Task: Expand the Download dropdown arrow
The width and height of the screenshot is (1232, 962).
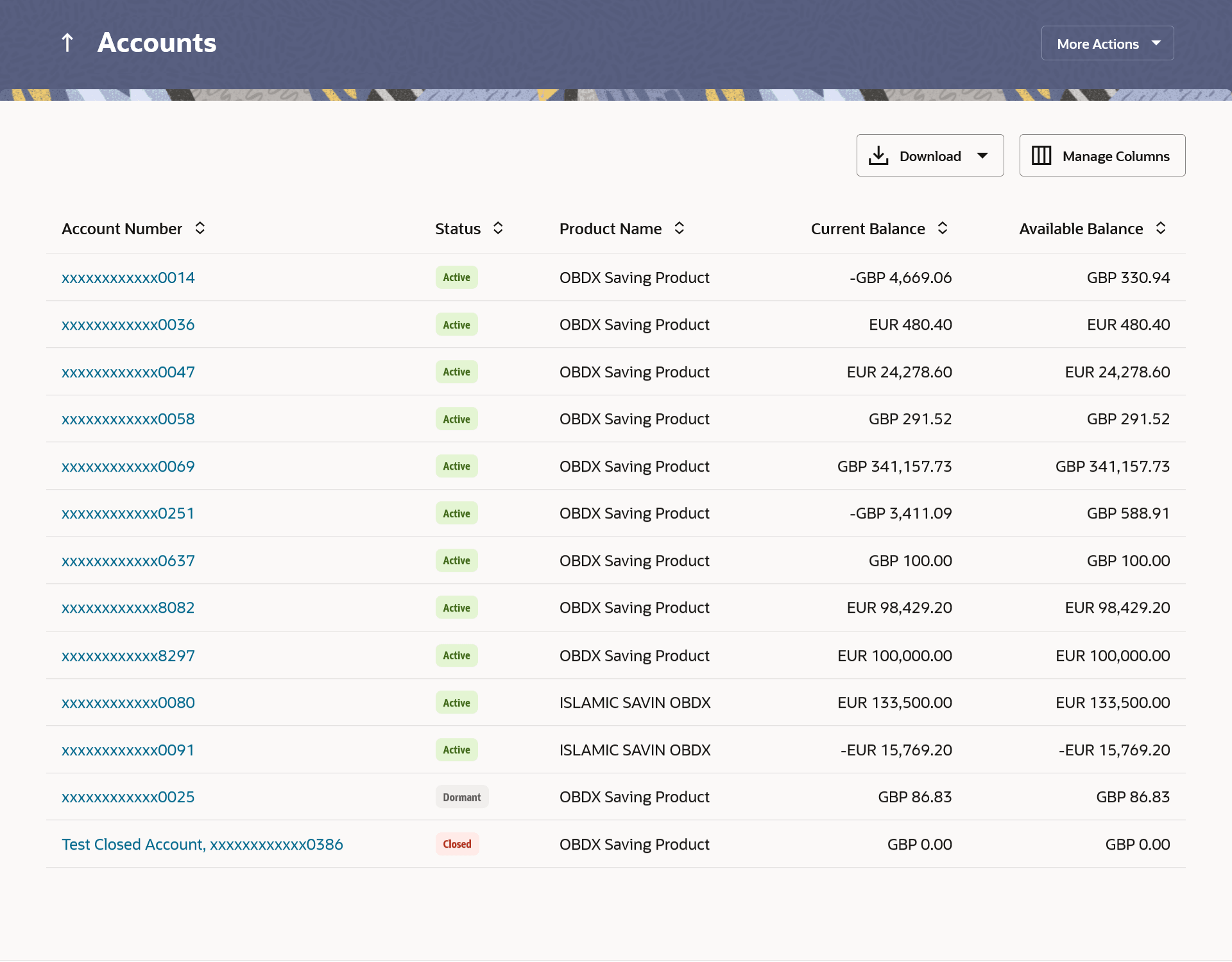Action: tap(982, 156)
